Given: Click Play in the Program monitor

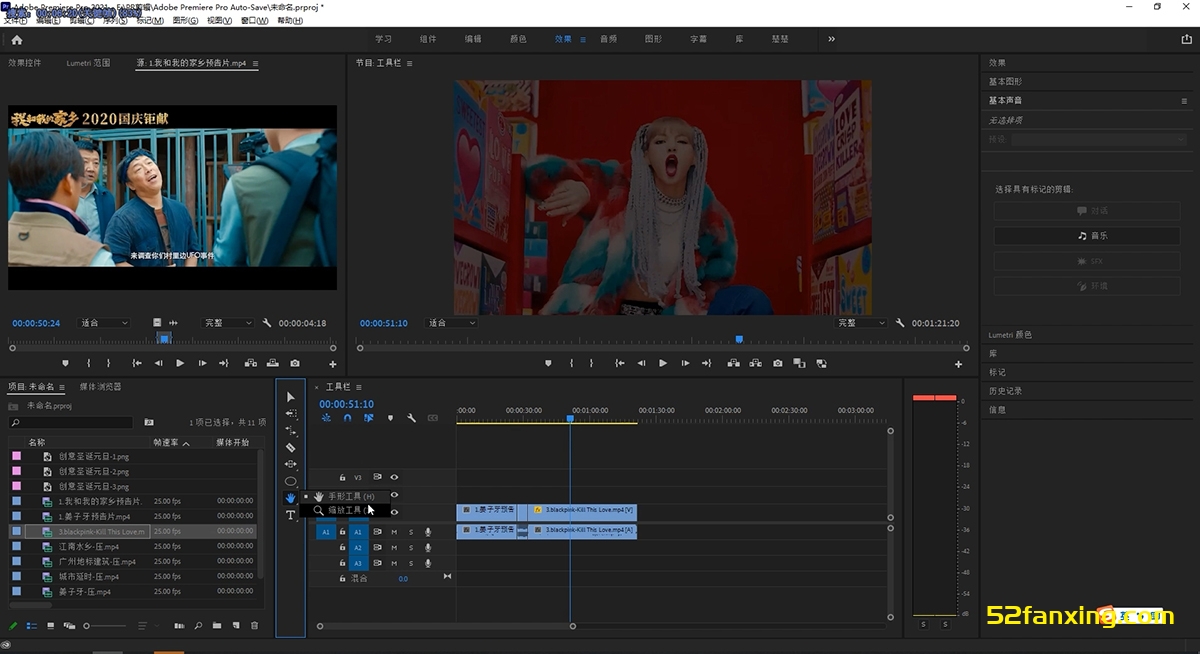Looking at the screenshot, I should click(x=663, y=363).
